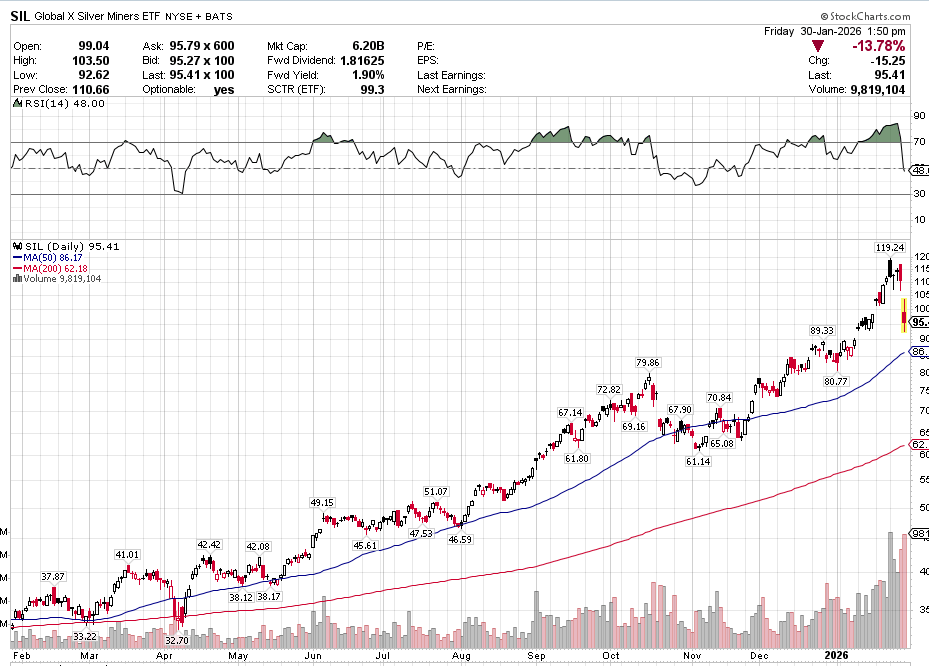Click the current RSI 48 value tag
Screen dimensions: 929x666
pyautogui.click(x=918, y=170)
